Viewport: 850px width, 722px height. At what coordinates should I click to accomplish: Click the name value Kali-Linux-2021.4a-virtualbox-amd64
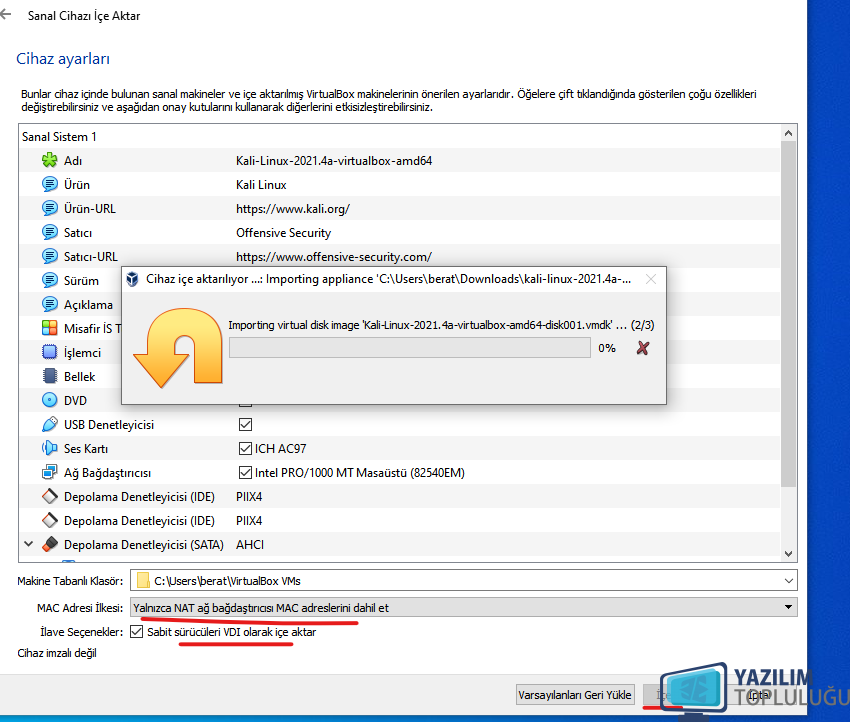pos(334,160)
